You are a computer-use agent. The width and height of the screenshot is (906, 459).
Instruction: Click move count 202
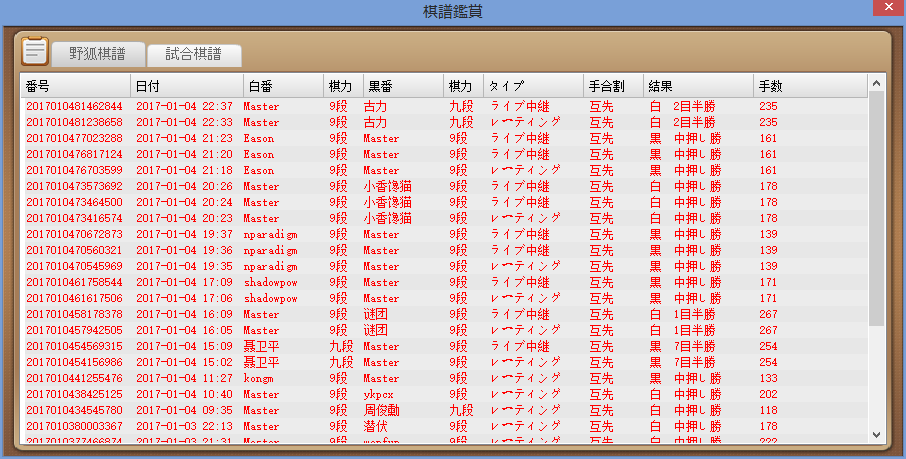click(x=768, y=395)
